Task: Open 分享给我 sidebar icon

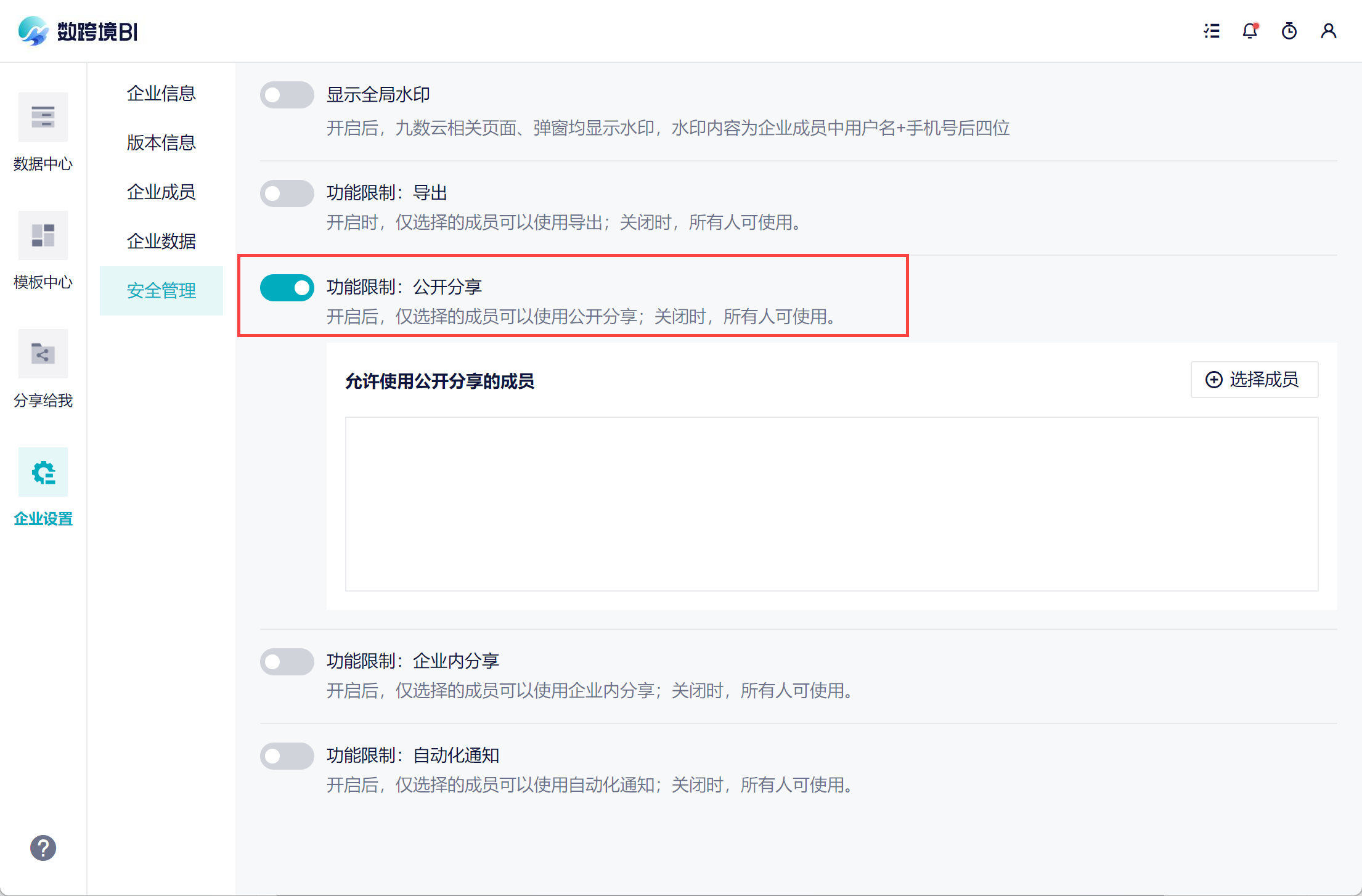Action: pos(43,354)
